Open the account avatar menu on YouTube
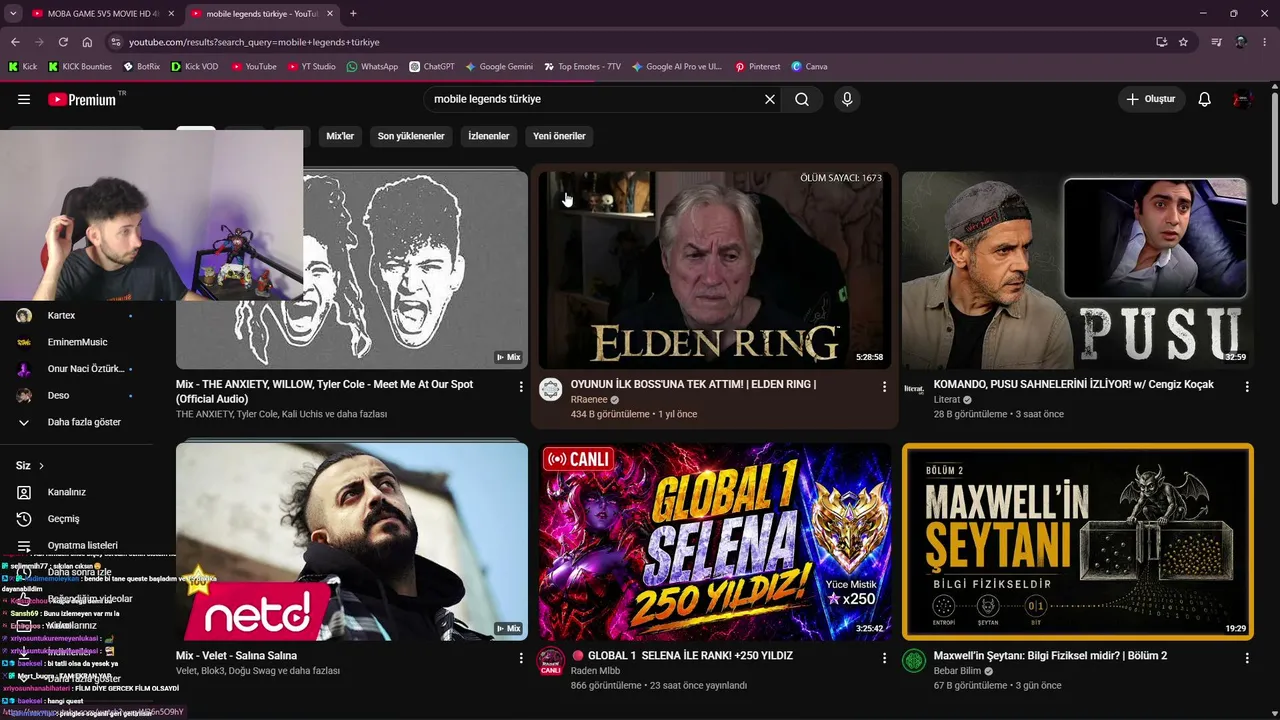1280x720 pixels. [1243, 99]
